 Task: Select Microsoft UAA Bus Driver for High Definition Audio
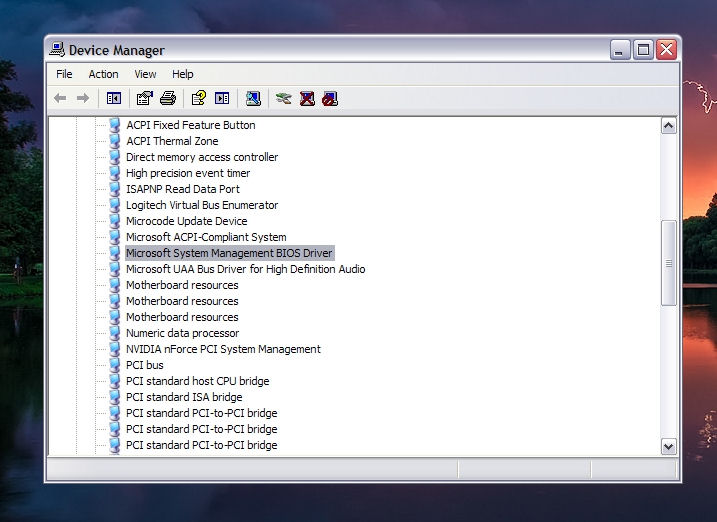[246, 269]
